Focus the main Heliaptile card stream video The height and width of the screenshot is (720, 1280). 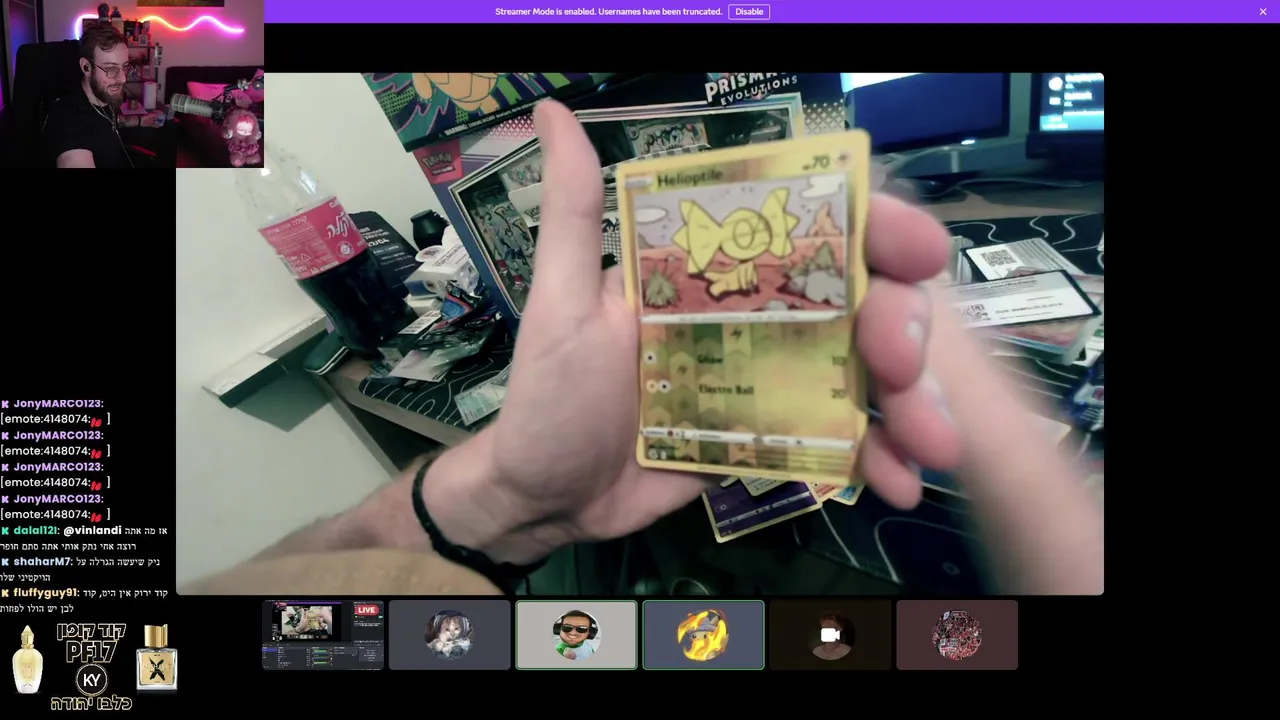pos(640,334)
